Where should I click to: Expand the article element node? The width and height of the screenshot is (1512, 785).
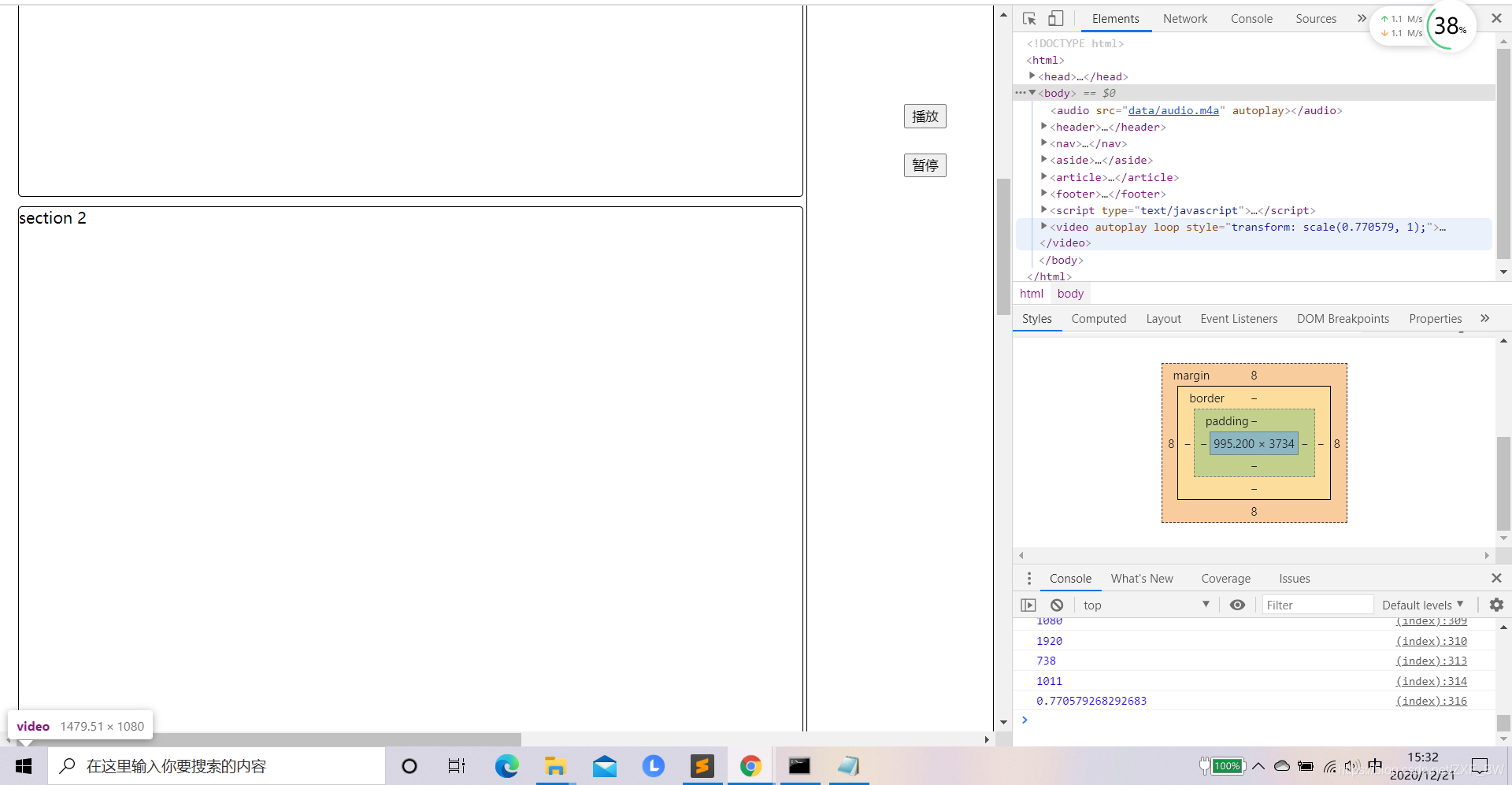click(1044, 176)
